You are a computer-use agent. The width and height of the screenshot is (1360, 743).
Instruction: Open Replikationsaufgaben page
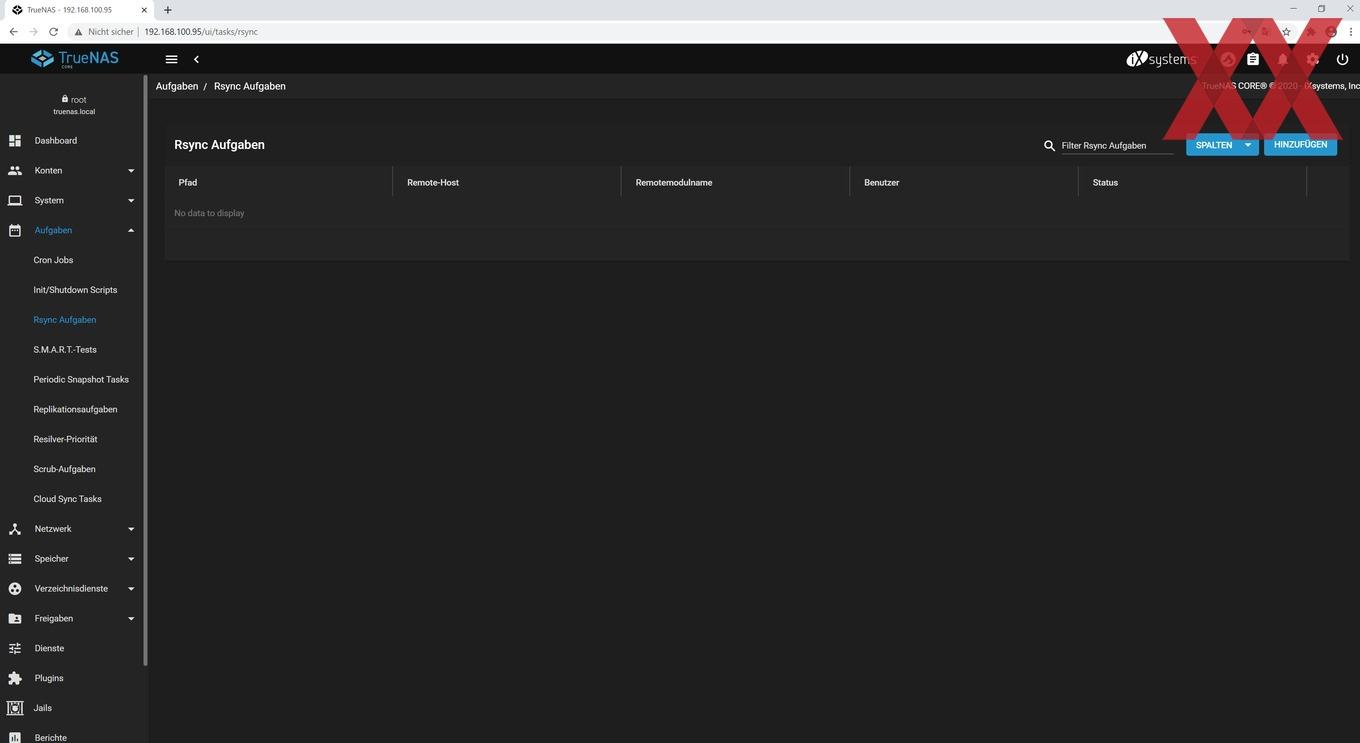75,410
